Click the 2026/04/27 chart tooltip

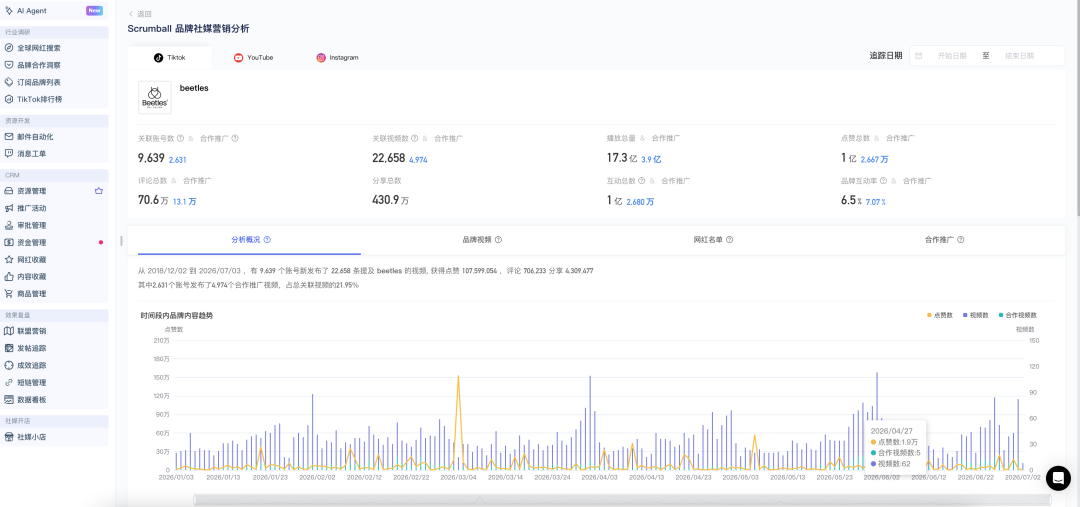tap(896, 446)
